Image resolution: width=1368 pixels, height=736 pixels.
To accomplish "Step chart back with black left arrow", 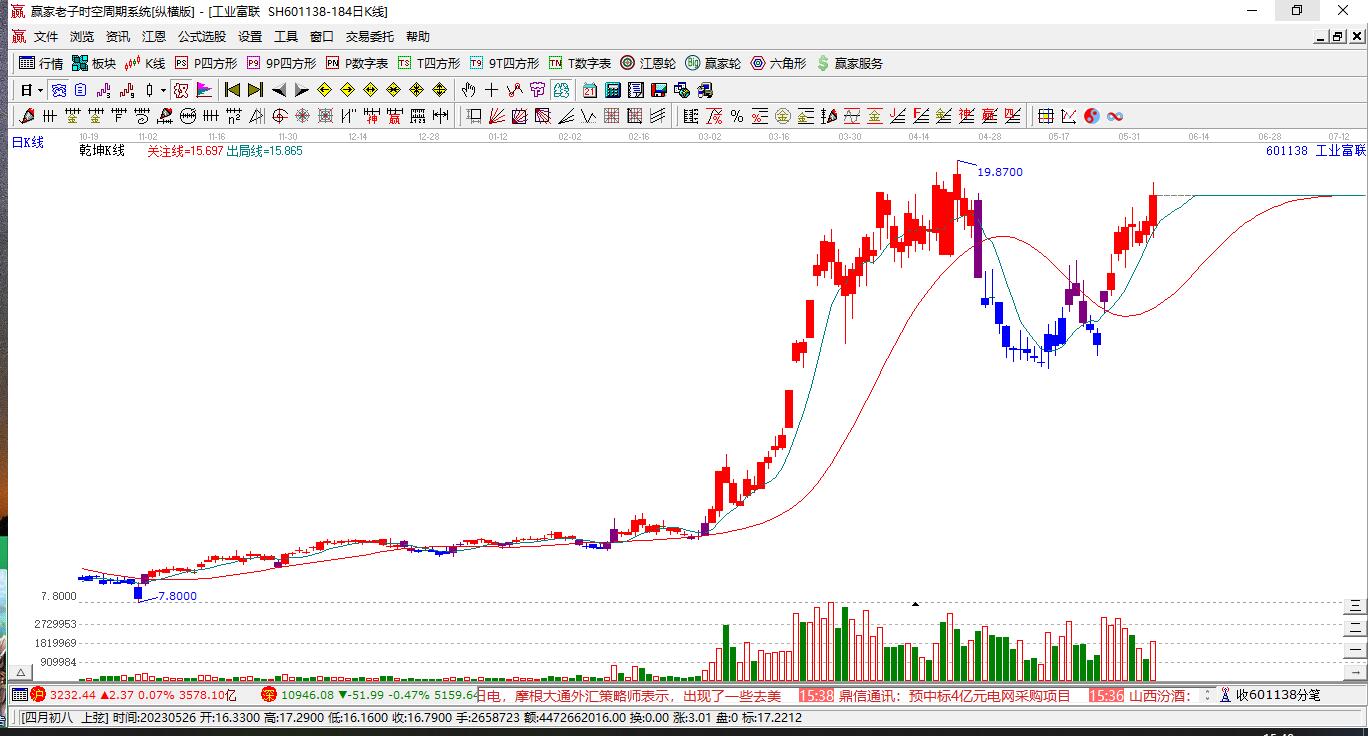I will 279,90.
